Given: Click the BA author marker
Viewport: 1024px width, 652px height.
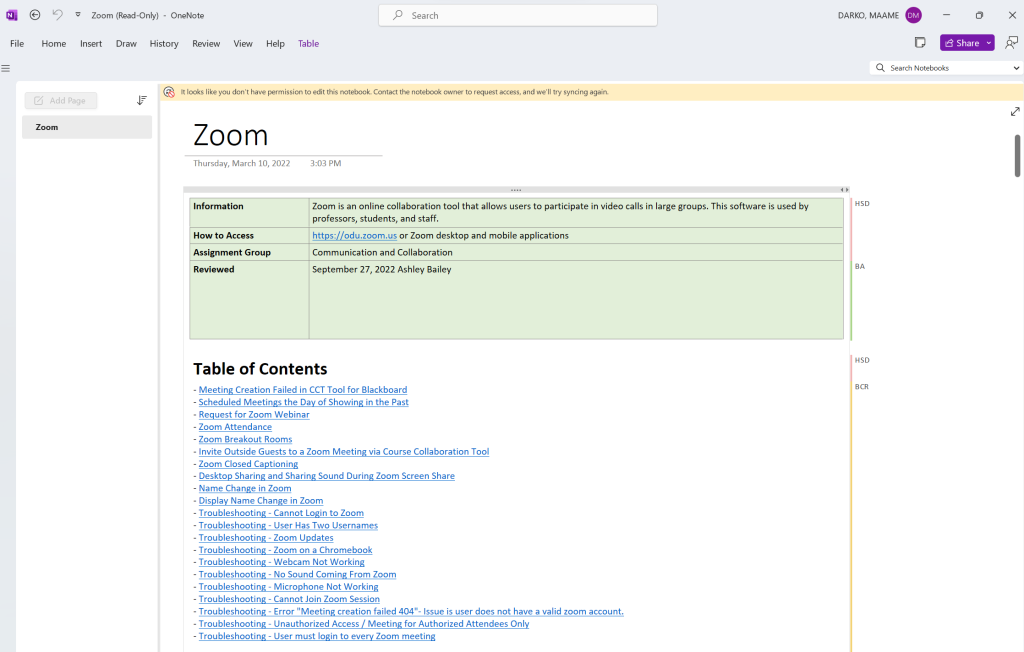Looking at the screenshot, I should (859, 267).
